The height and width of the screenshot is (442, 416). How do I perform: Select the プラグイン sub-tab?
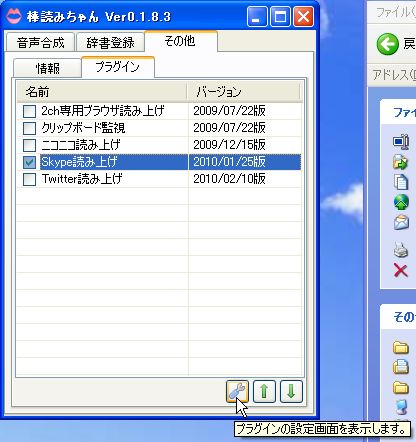(117, 67)
